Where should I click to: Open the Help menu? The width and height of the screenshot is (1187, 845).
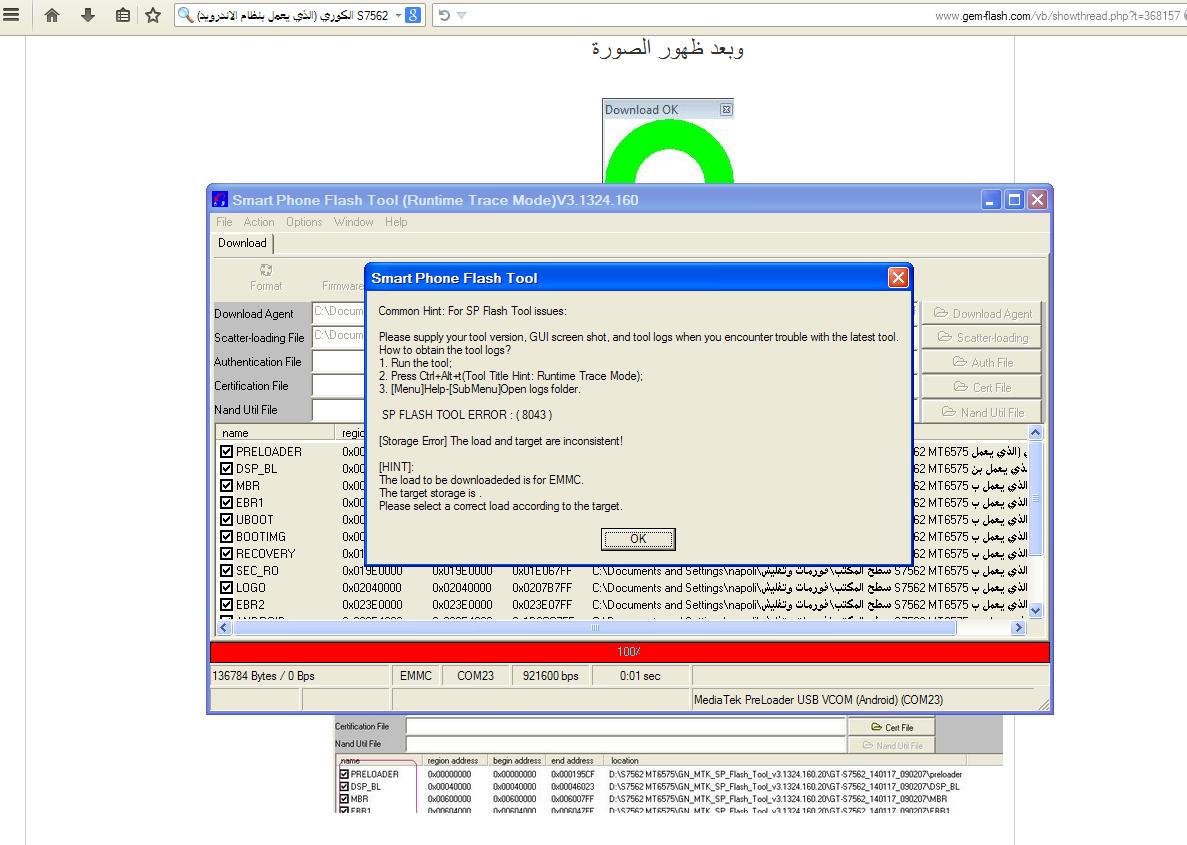(x=396, y=222)
